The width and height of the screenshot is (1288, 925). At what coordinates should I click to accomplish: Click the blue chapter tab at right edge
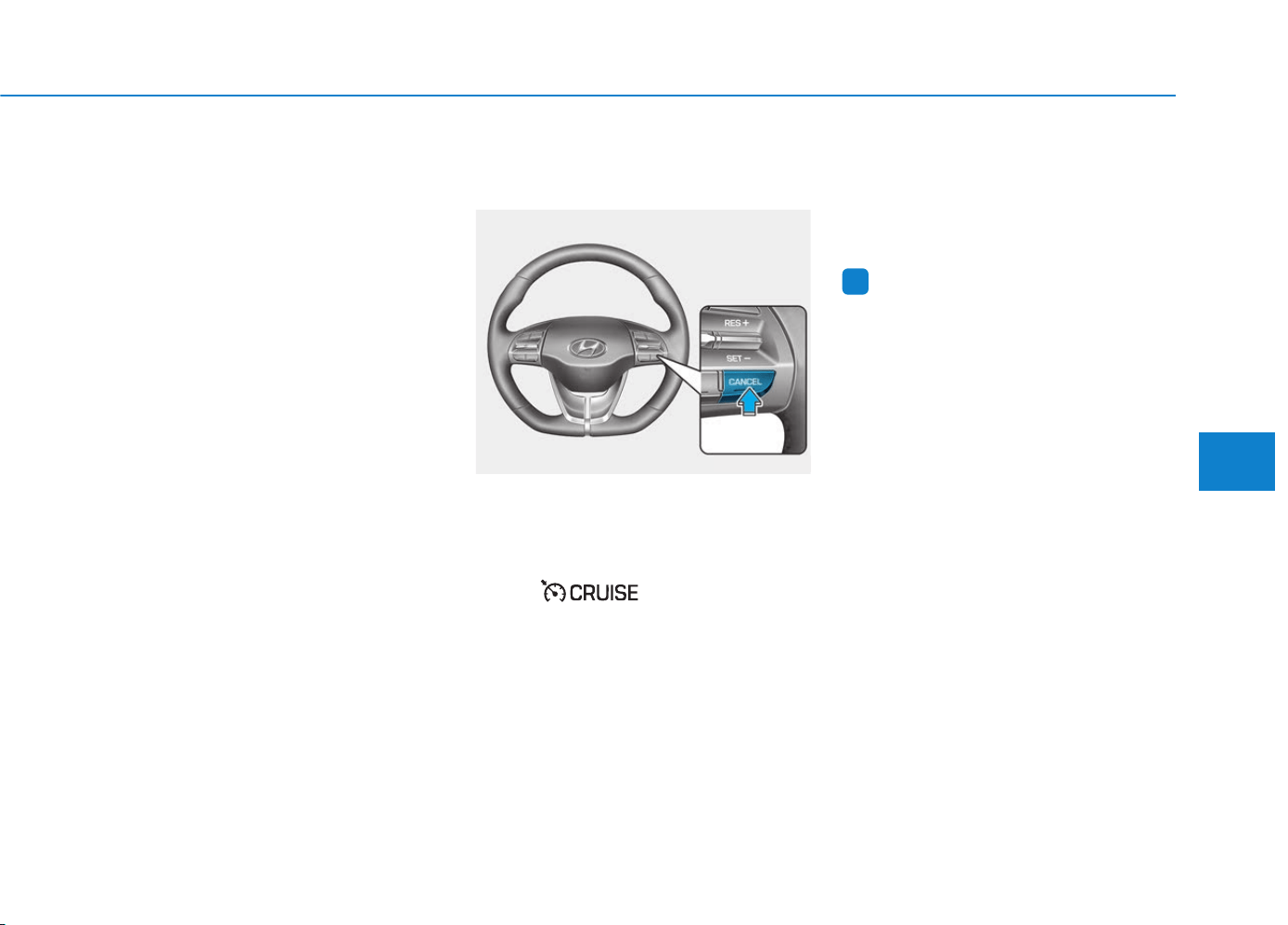tap(1236, 460)
